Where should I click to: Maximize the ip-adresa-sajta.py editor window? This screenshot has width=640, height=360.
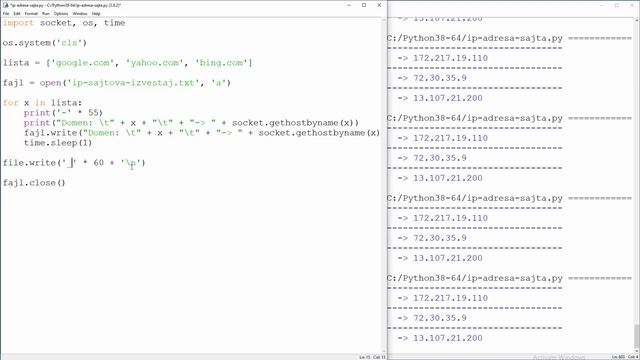[x=364, y=5]
